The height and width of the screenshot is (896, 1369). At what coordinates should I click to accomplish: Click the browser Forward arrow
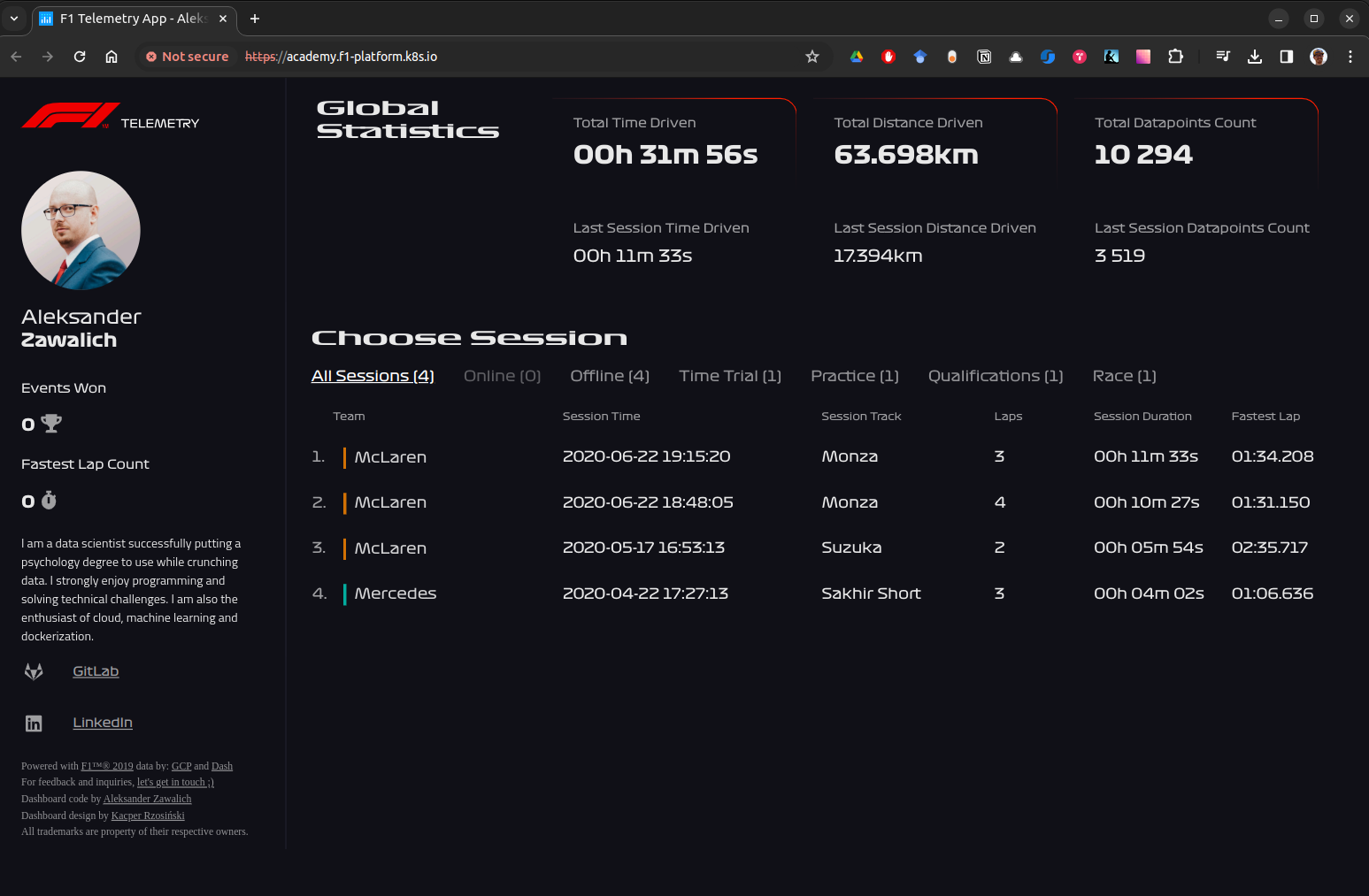[x=48, y=57]
